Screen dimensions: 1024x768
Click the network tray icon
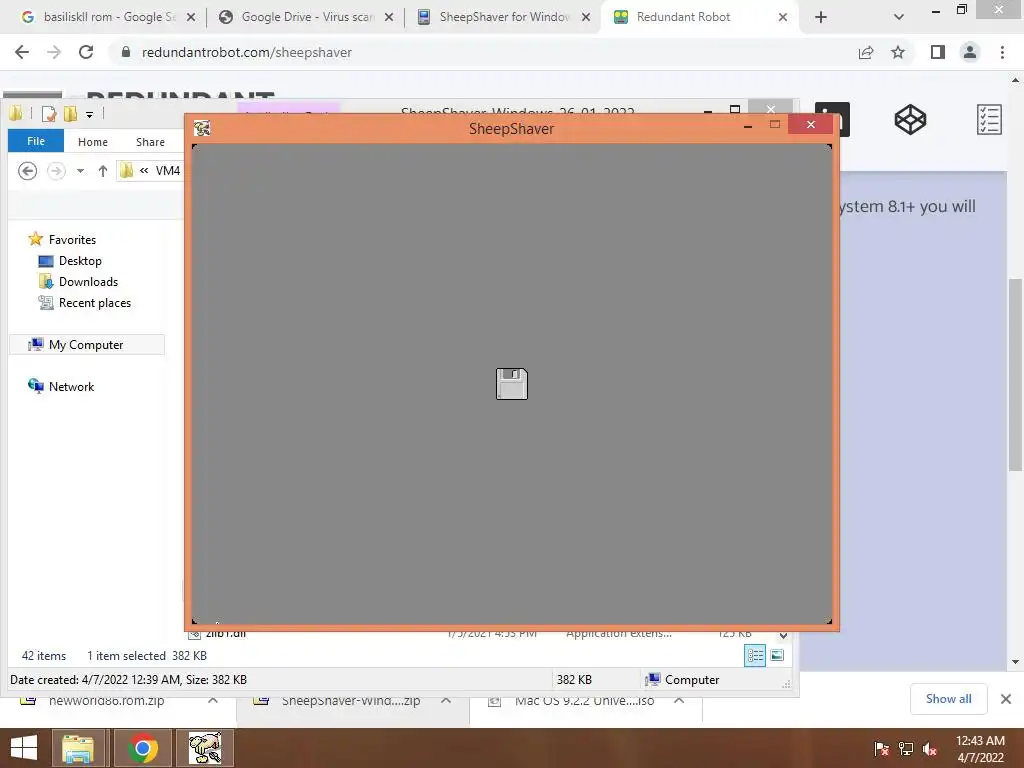pos(906,749)
